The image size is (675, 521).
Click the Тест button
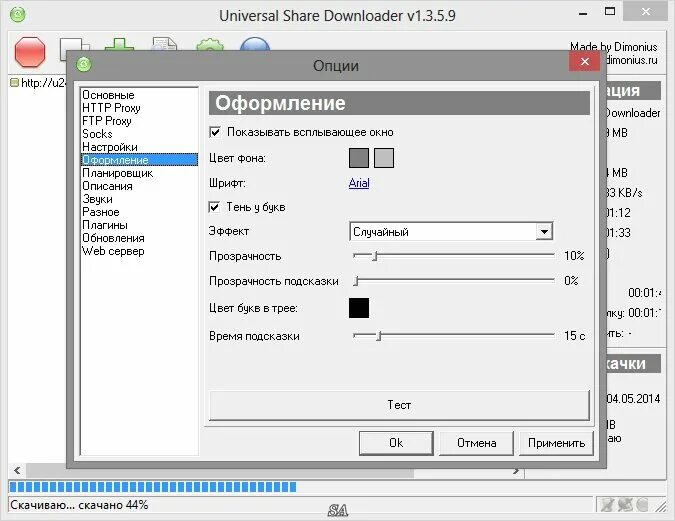[399, 405]
